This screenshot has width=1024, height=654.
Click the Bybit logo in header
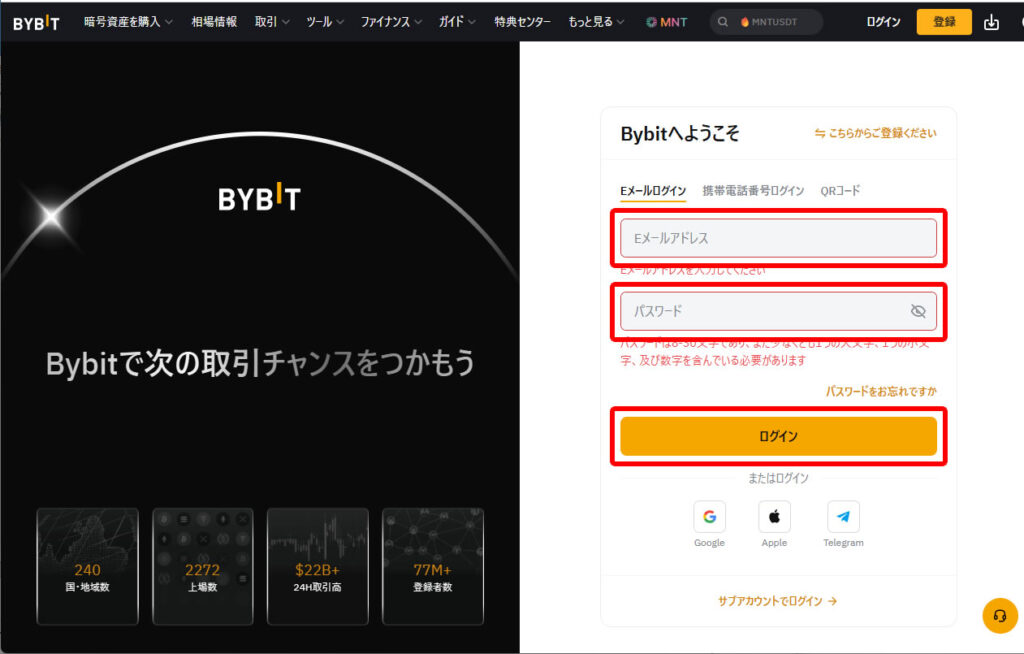pyautogui.click(x=36, y=22)
